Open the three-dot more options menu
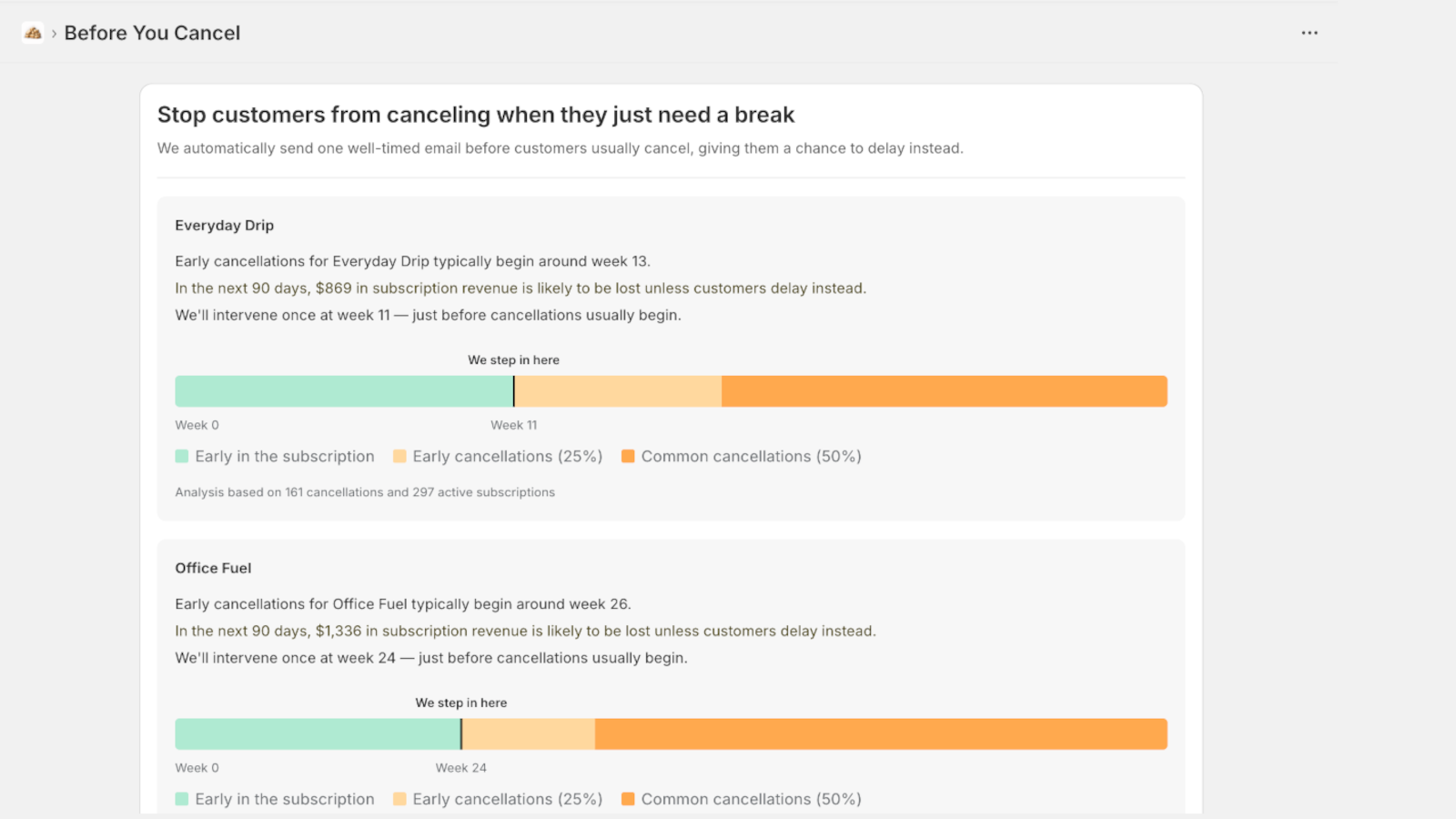The height and width of the screenshot is (819, 1456). 1309,33
